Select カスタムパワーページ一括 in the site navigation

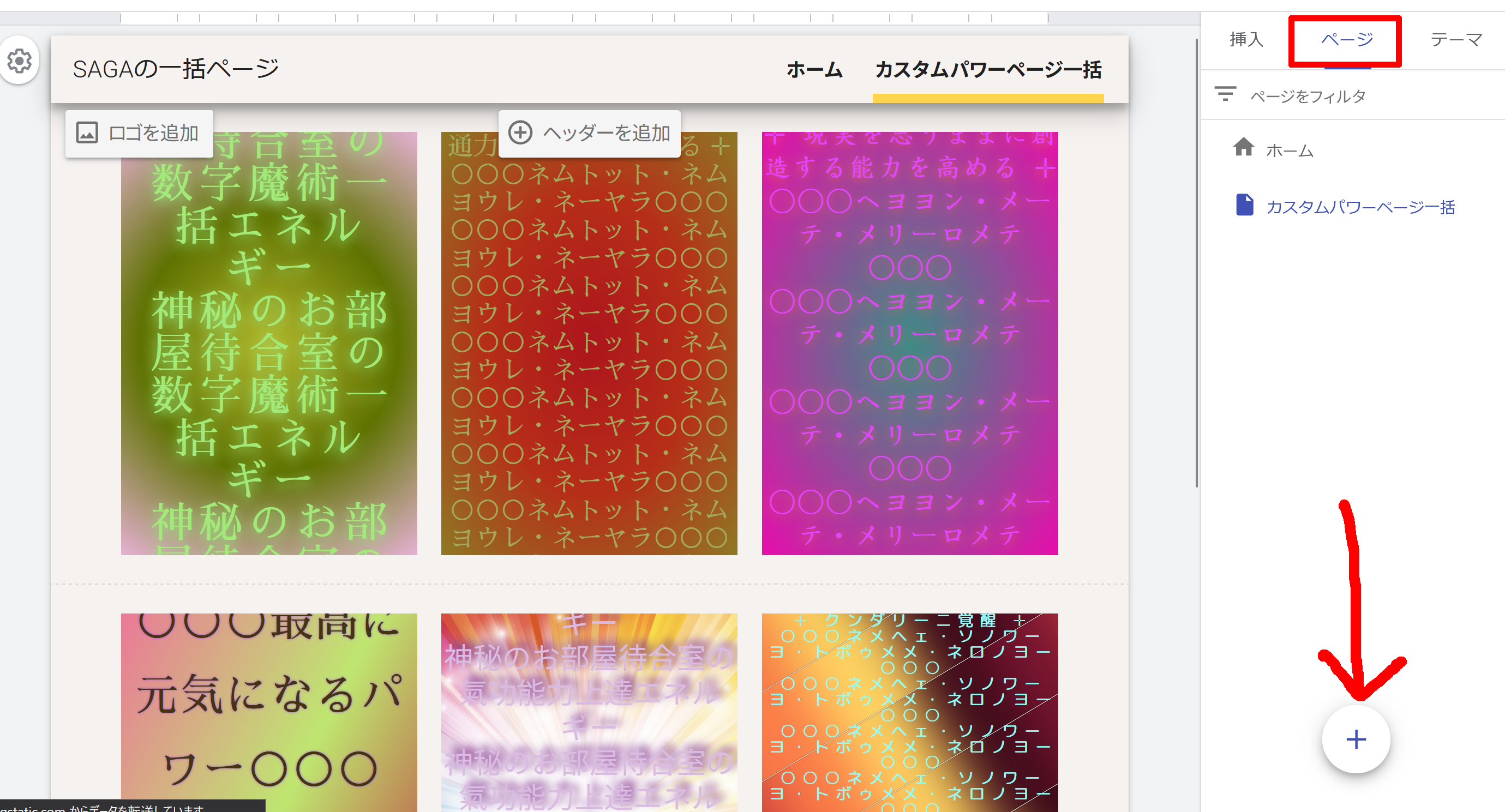point(987,70)
